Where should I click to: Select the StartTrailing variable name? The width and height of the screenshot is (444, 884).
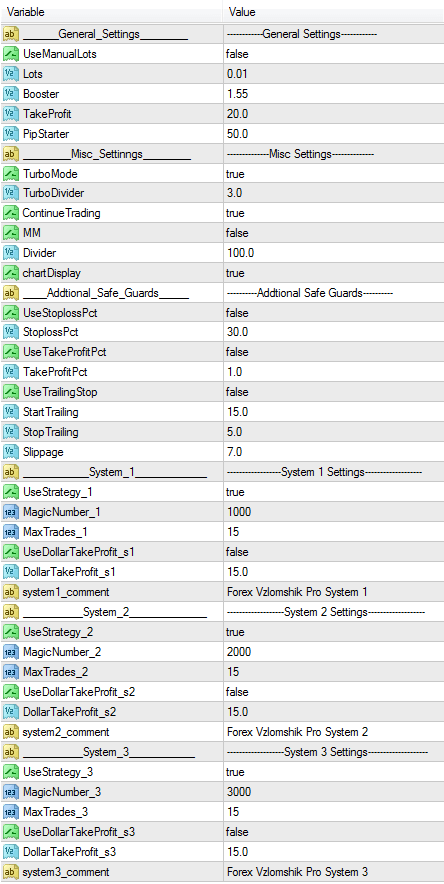(51, 412)
